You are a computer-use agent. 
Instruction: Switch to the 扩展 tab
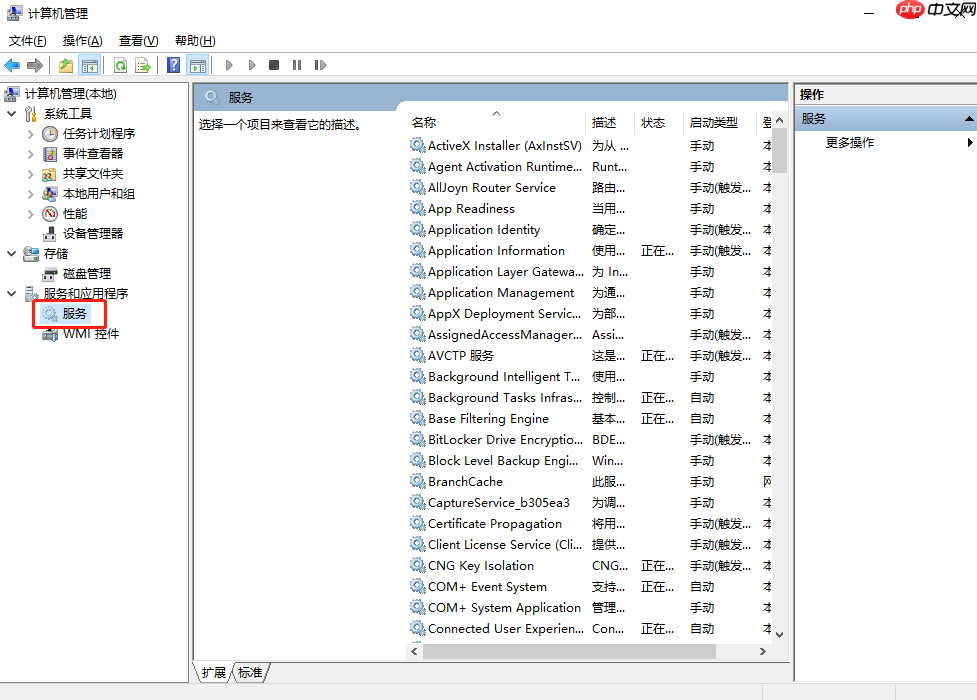click(x=212, y=673)
